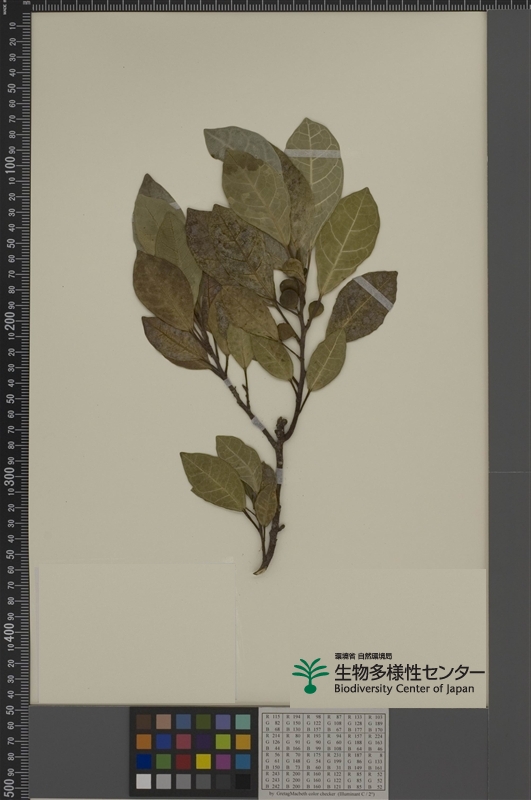This screenshot has height=800, width=531.
Task: Click the tape strip on the topmost leaf
Action: [x=313, y=153]
